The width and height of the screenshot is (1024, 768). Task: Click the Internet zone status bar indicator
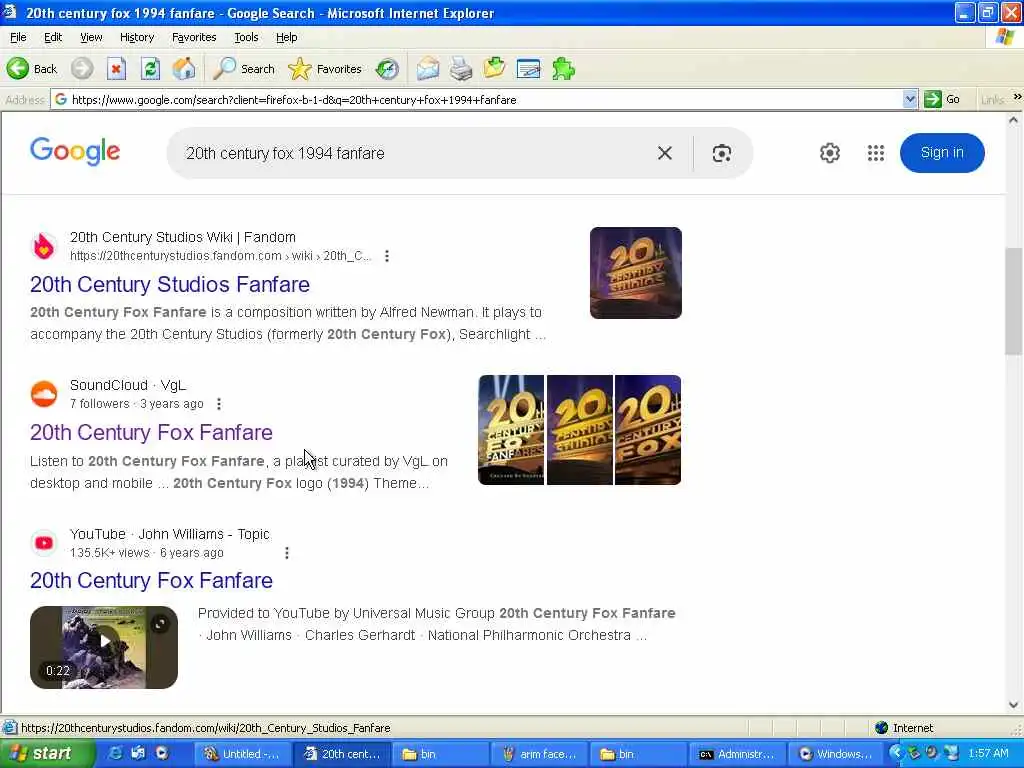click(904, 728)
